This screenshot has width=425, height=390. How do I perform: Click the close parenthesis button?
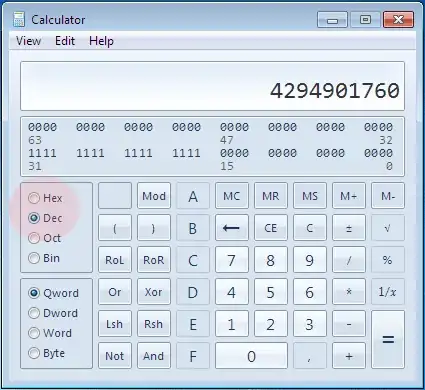(x=154, y=228)
